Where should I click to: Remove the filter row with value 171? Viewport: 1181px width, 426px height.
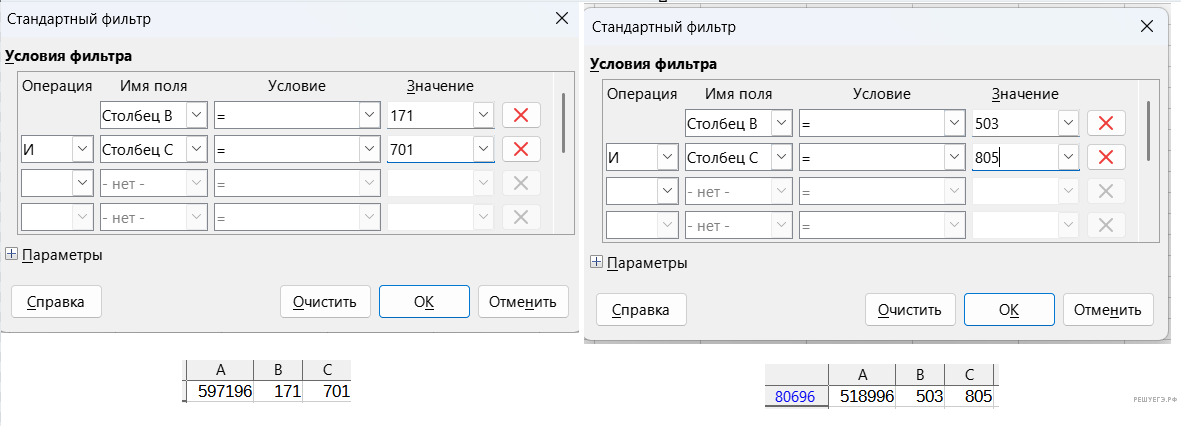(520, 115)
